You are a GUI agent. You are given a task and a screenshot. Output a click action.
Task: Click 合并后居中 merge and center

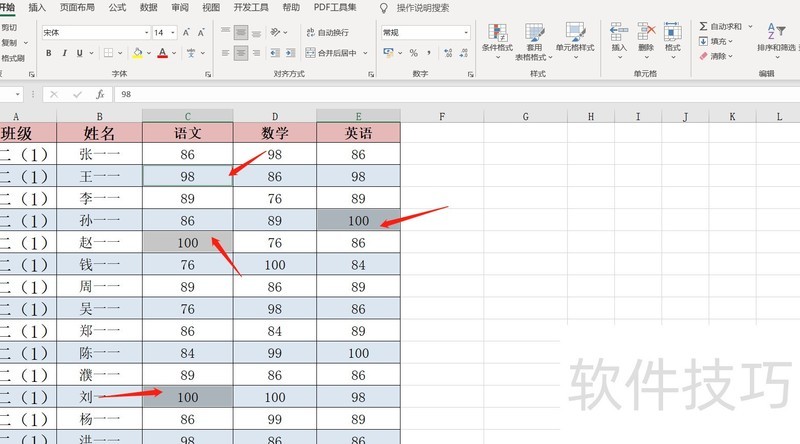click(331, 53)
